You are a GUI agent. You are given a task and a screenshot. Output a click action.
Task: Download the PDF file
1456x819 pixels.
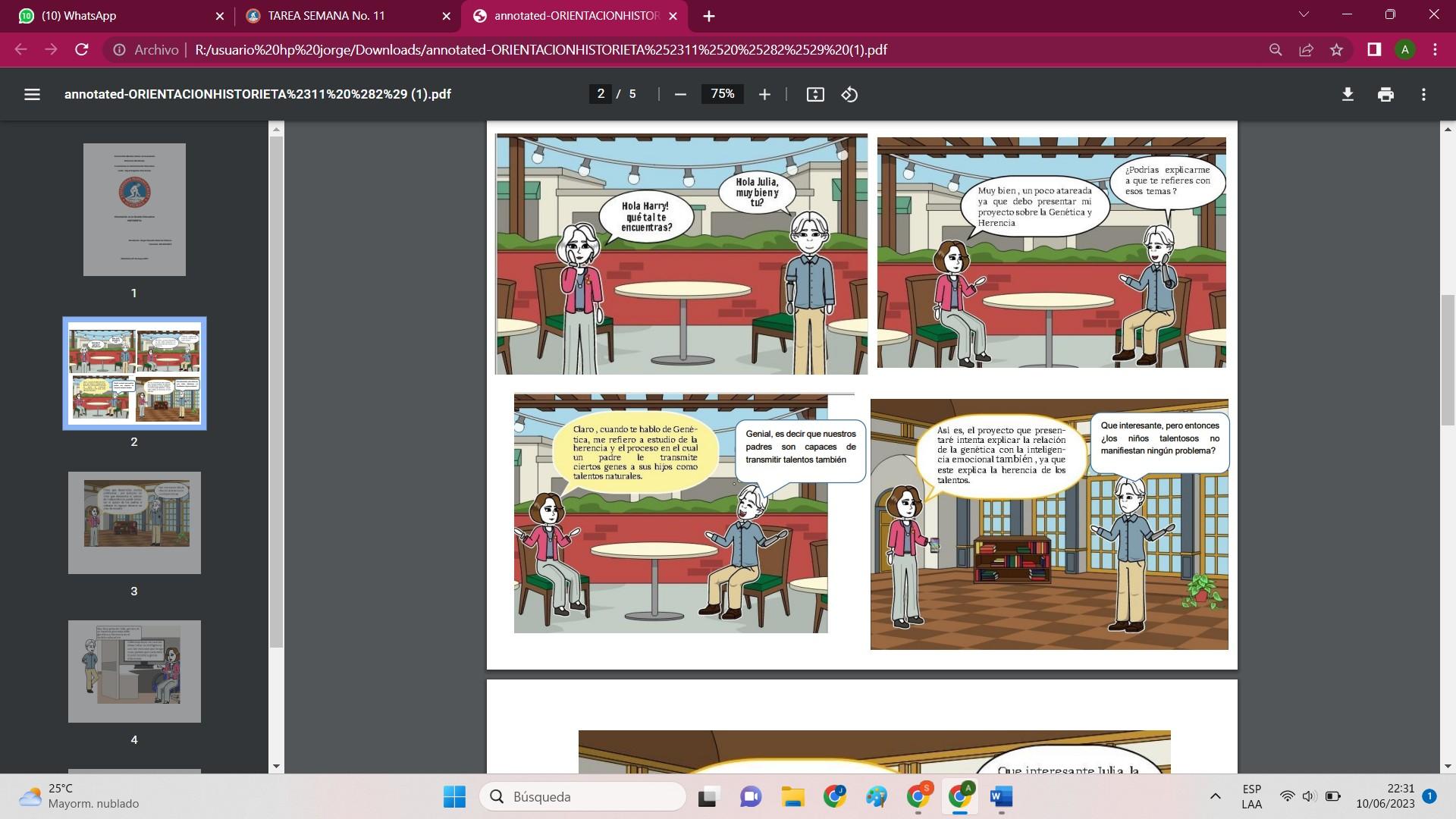pyautogui.click(x=1348, y=95)
